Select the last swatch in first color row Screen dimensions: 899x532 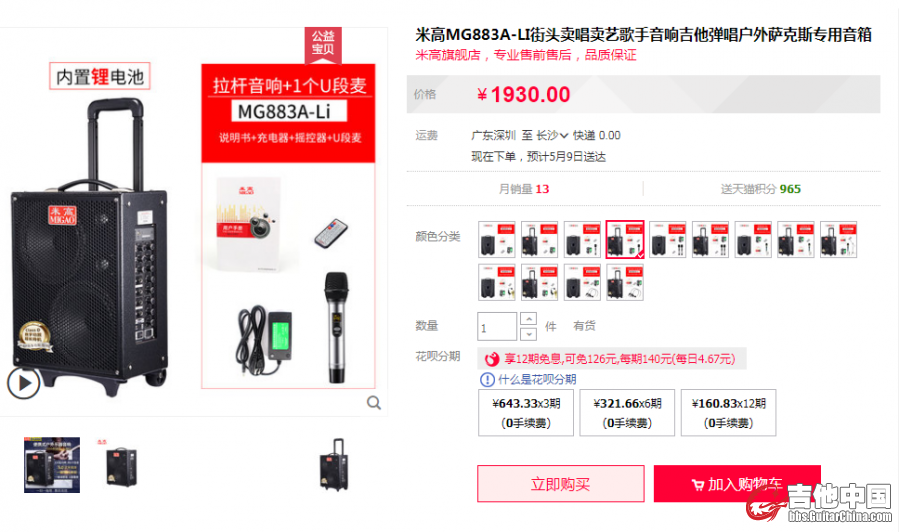(838, 240)
